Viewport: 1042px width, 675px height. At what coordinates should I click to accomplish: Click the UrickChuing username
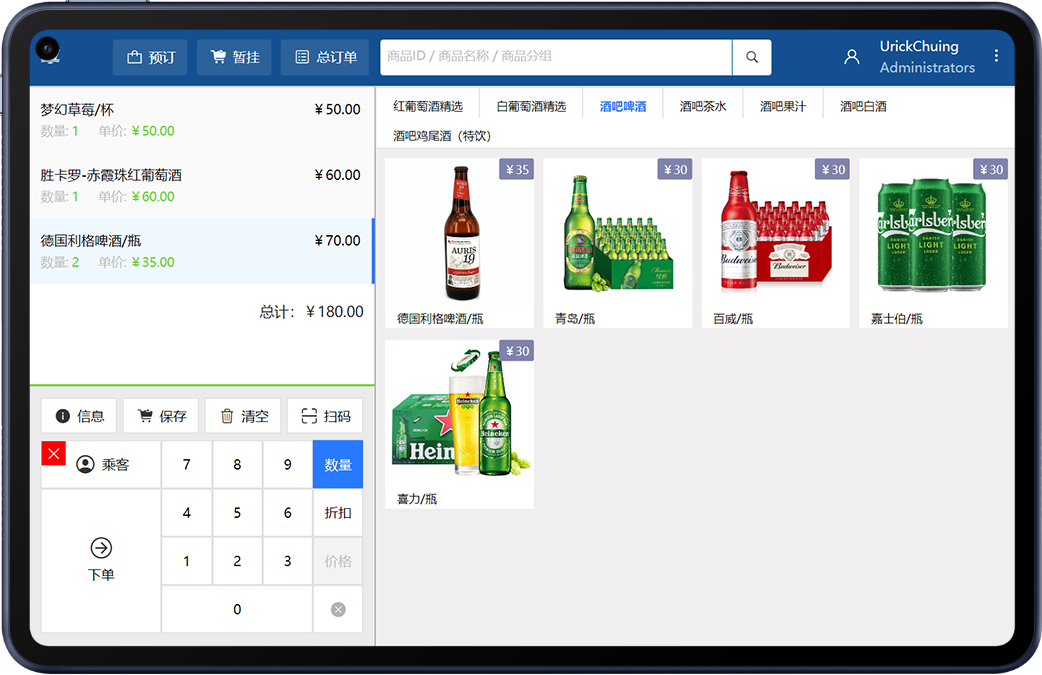[918, 47]
